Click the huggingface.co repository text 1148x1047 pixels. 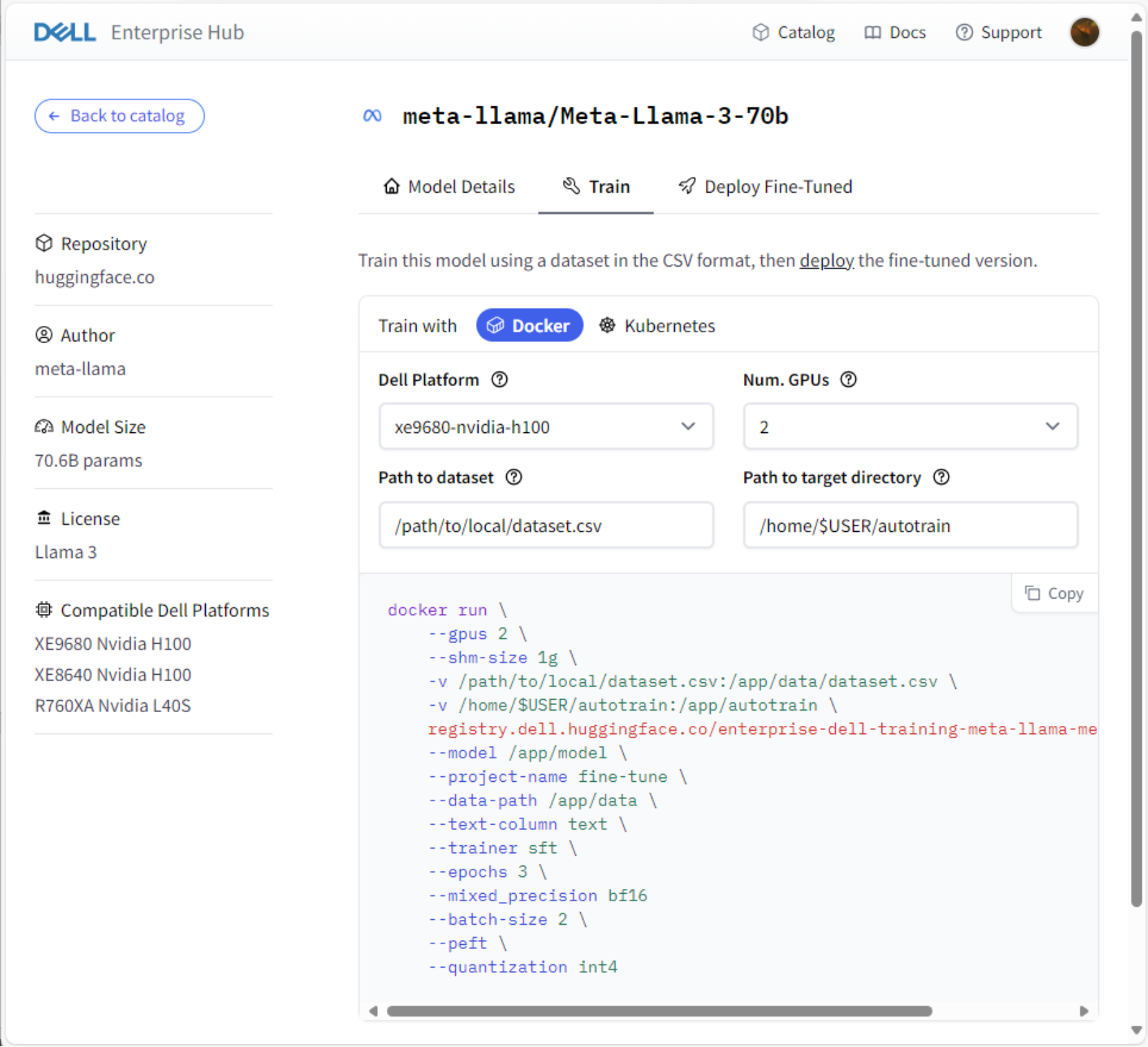click(x=95, y=277)
